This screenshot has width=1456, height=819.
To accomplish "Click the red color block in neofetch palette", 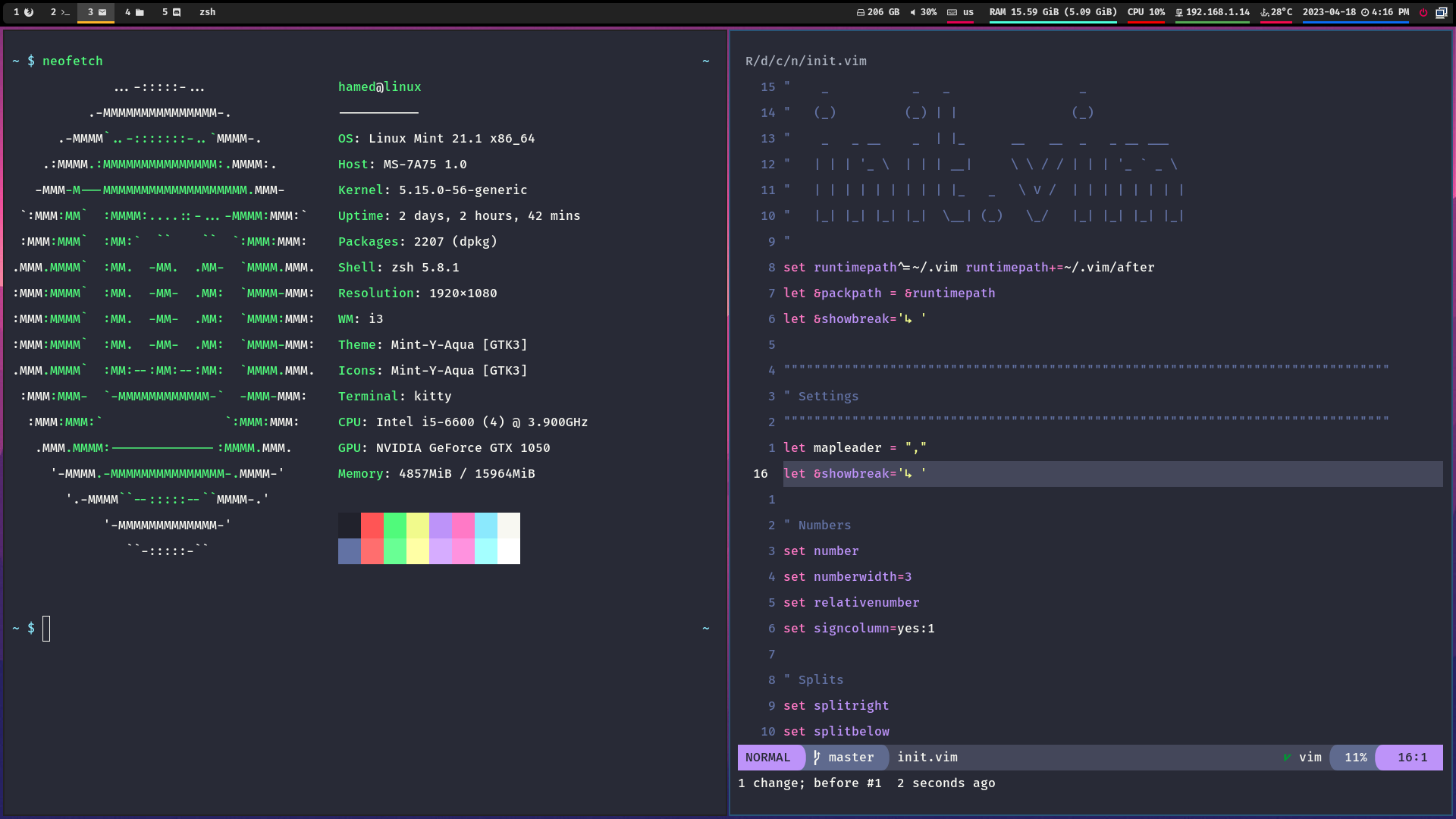I will coord(372,525).
